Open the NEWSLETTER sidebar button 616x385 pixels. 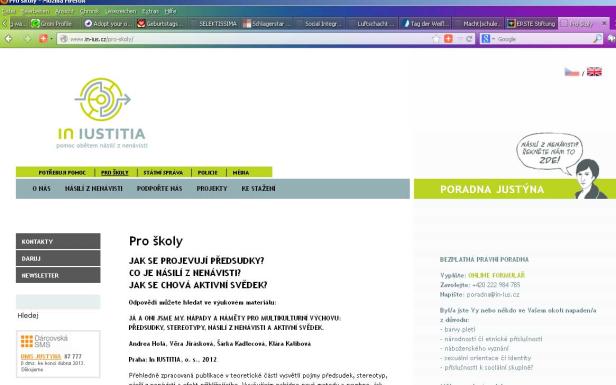(58, 275)
